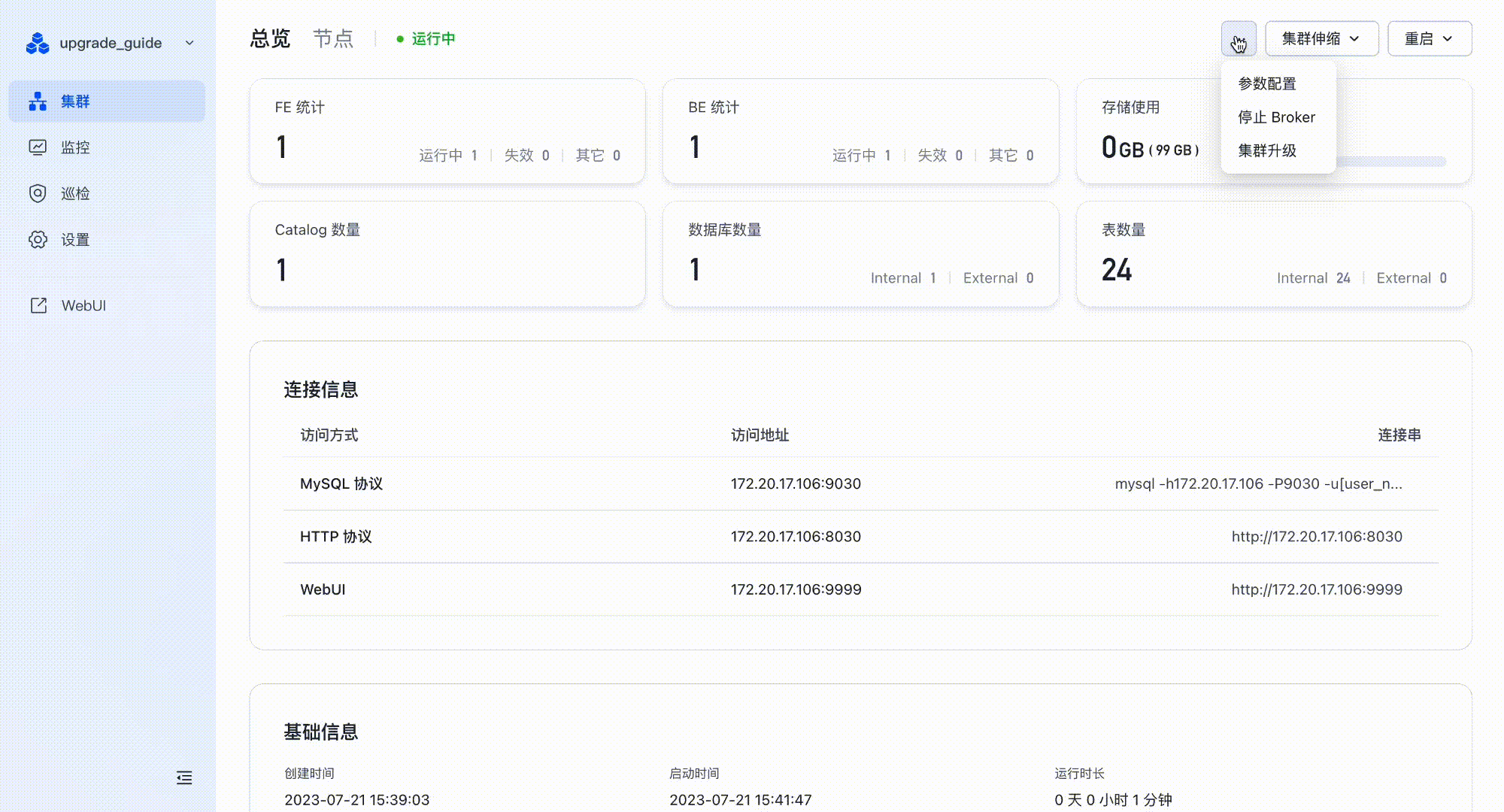Choose 停止 Broker from the menu
This screenshot has height=812, width=1504.
pyautogui.click(x=1276, y=117)
